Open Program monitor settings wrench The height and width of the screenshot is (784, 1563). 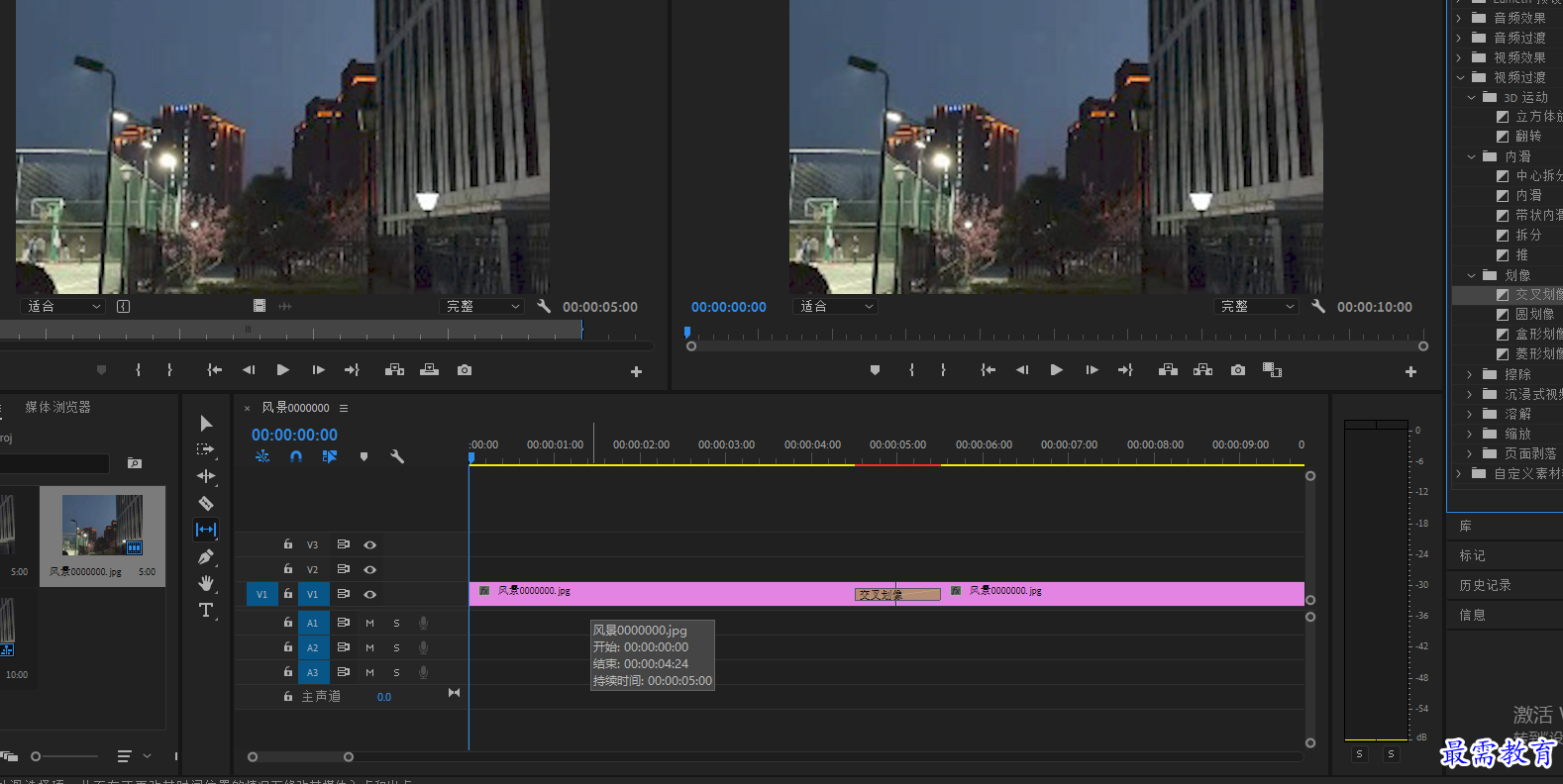1318,307
